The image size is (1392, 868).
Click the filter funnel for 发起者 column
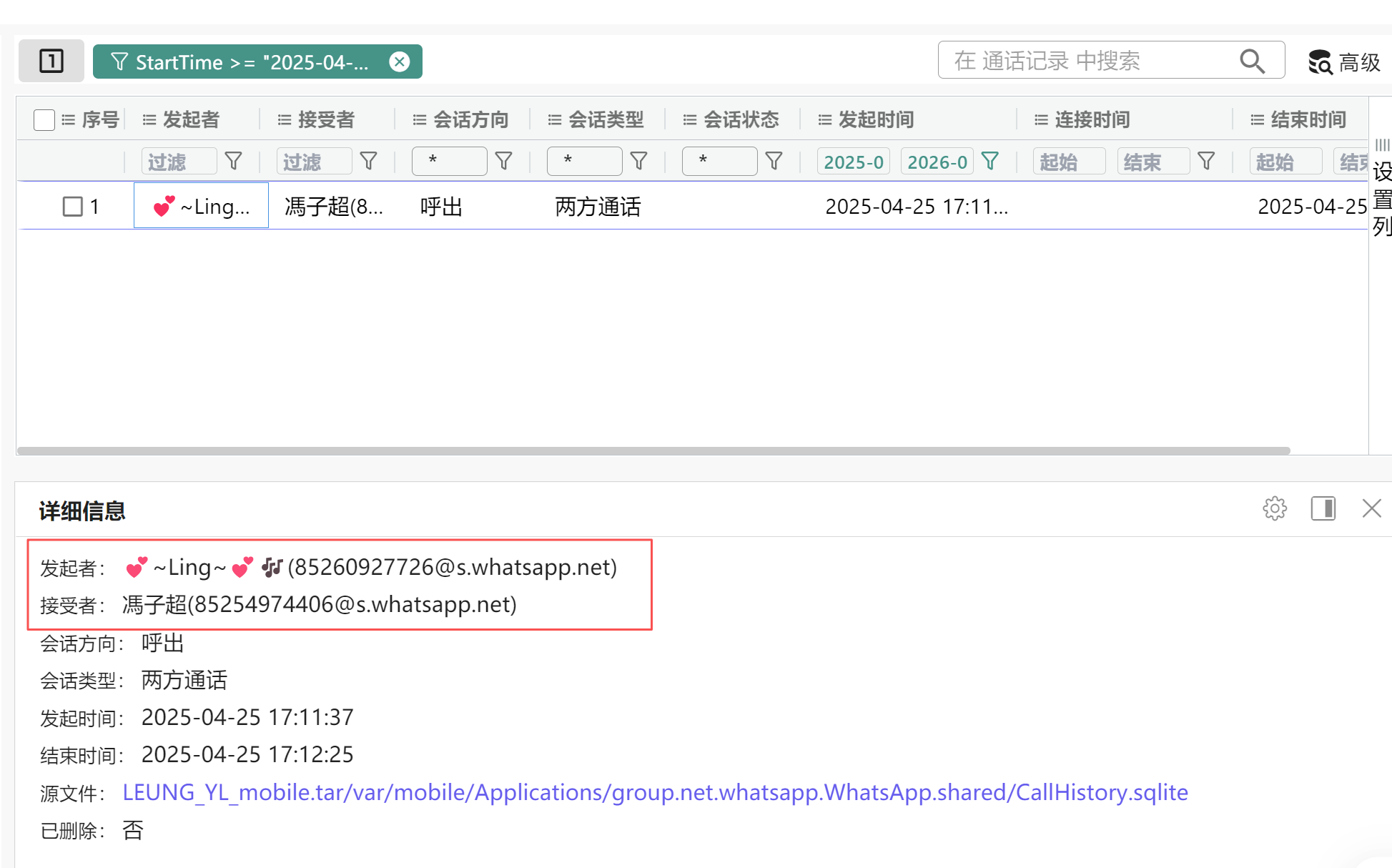(233, 162)
